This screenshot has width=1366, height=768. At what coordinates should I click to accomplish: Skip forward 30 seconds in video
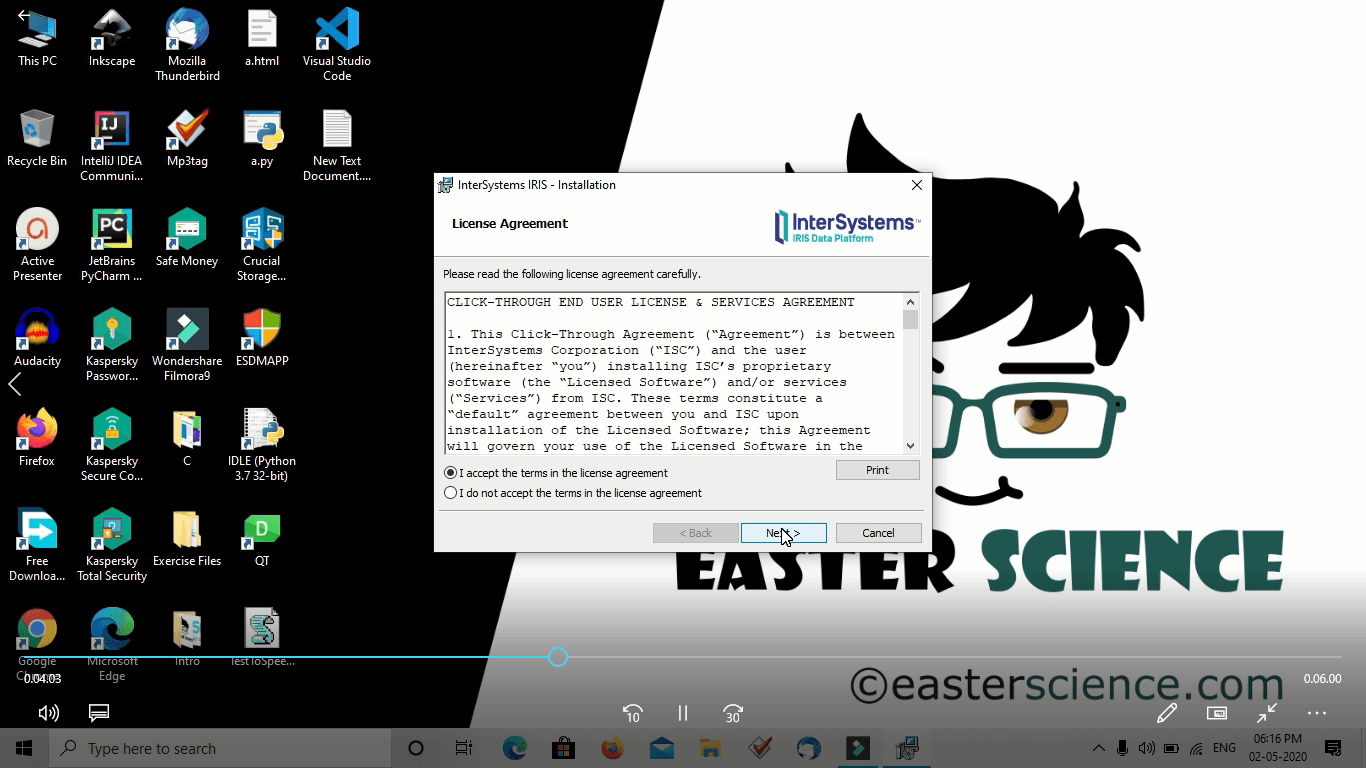tap(733, 713)
